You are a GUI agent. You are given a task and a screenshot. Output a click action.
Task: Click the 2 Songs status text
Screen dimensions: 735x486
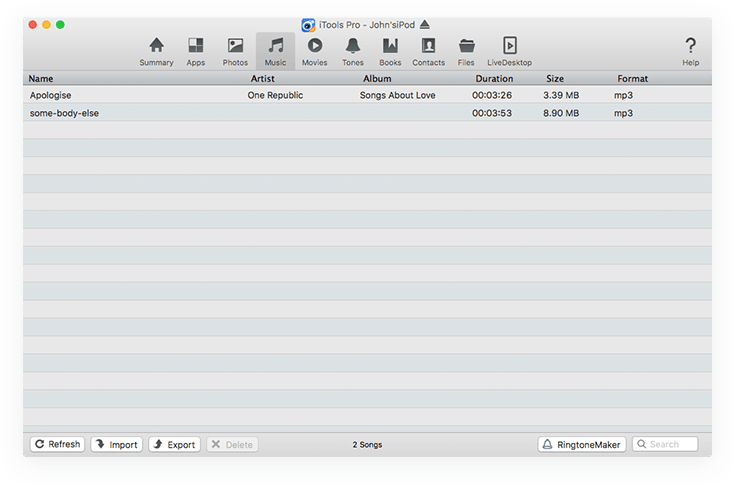click(367, 444)
